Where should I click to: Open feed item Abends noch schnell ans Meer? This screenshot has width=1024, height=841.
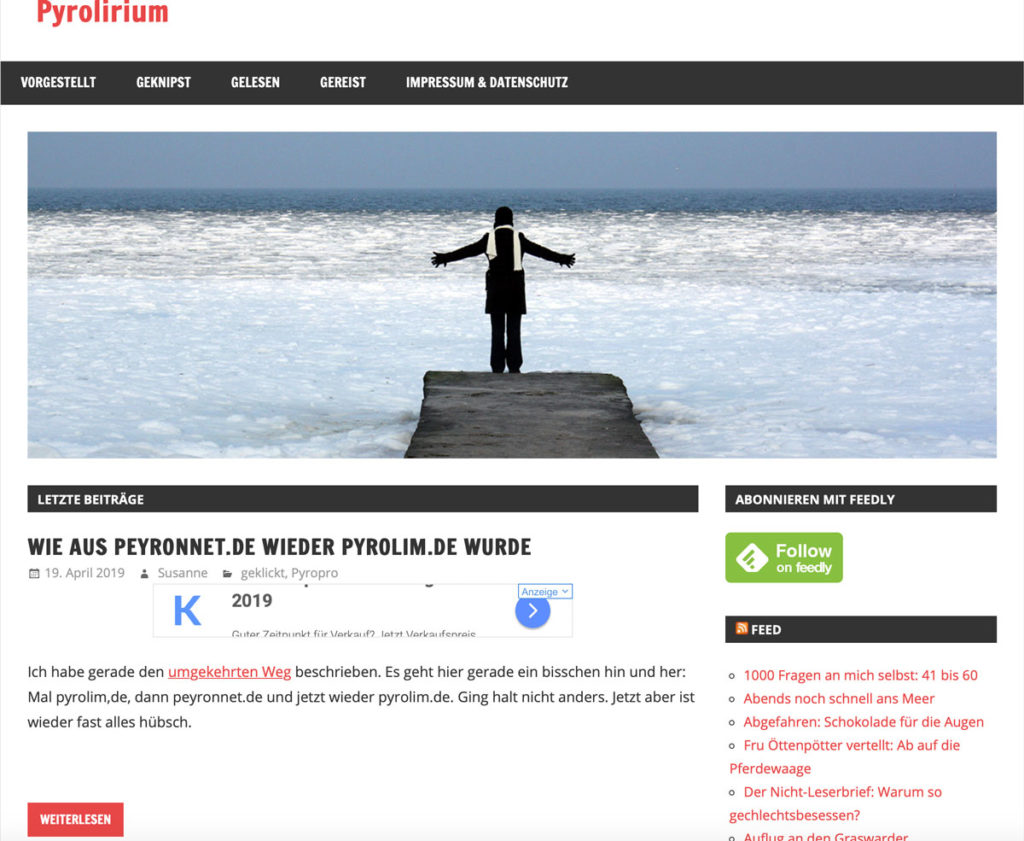(x=839, y=699)
